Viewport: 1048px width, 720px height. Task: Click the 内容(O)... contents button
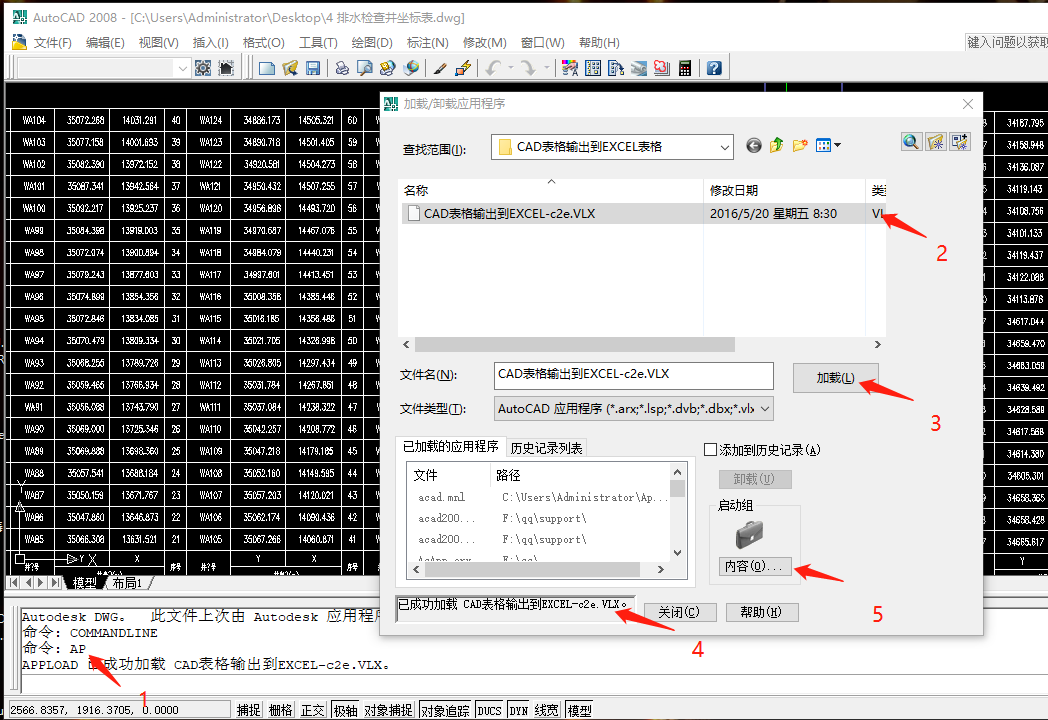(755, 566)
